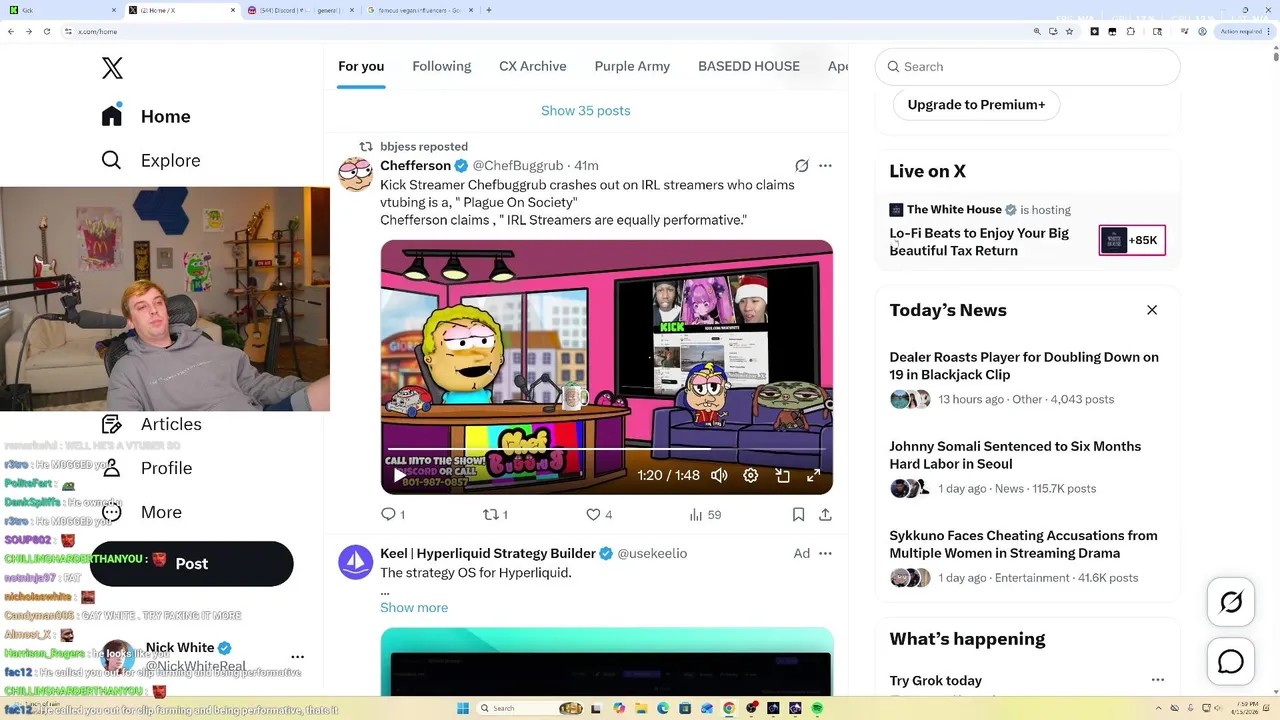
Task: Open the Messages floating button
Action: pos(1231,662)
